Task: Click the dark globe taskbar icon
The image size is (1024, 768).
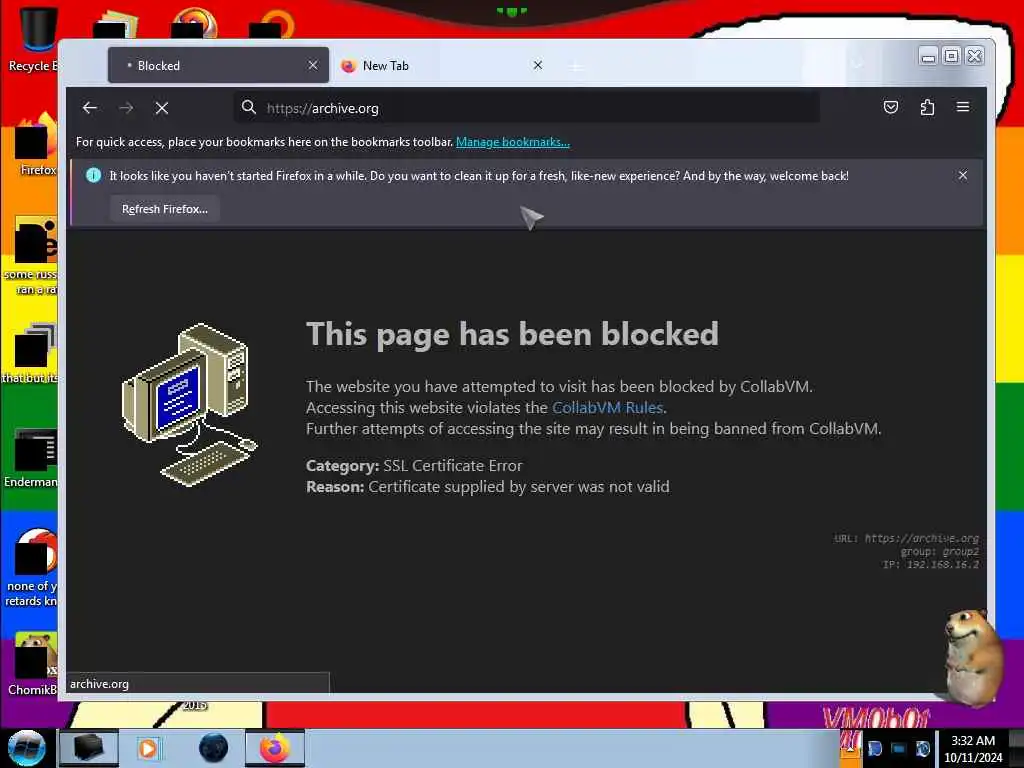Action: pyautogui.click(x=214, y=748)
